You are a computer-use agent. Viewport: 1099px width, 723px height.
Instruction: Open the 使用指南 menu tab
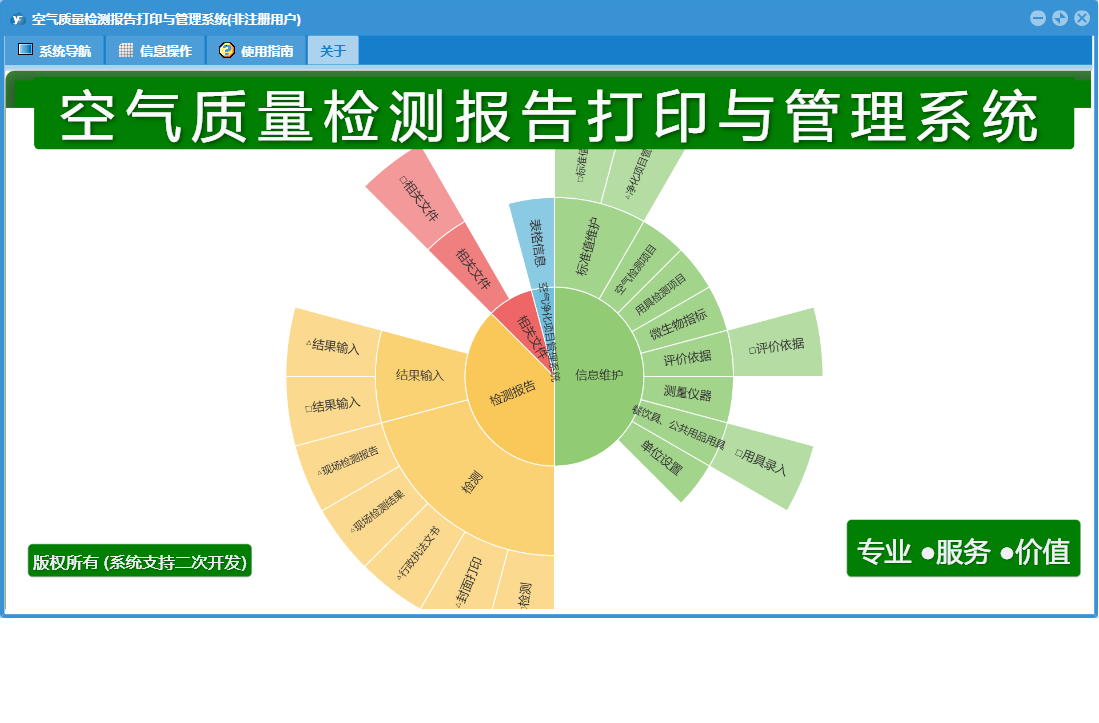tap(257, 50)
